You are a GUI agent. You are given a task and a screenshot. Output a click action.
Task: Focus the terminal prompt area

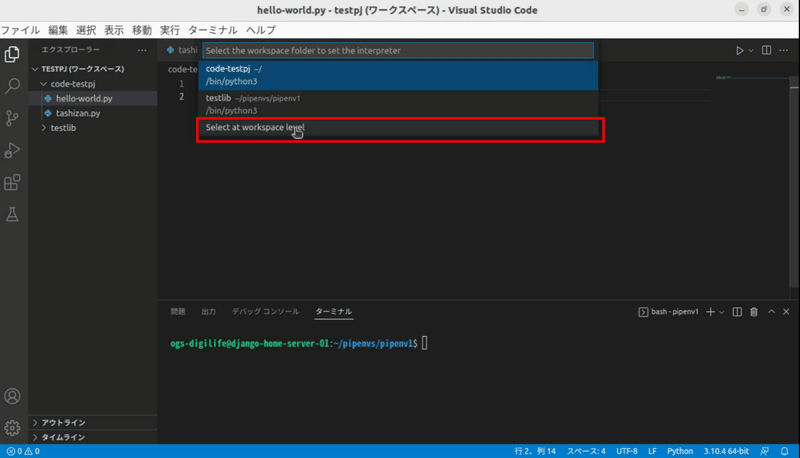424,344
